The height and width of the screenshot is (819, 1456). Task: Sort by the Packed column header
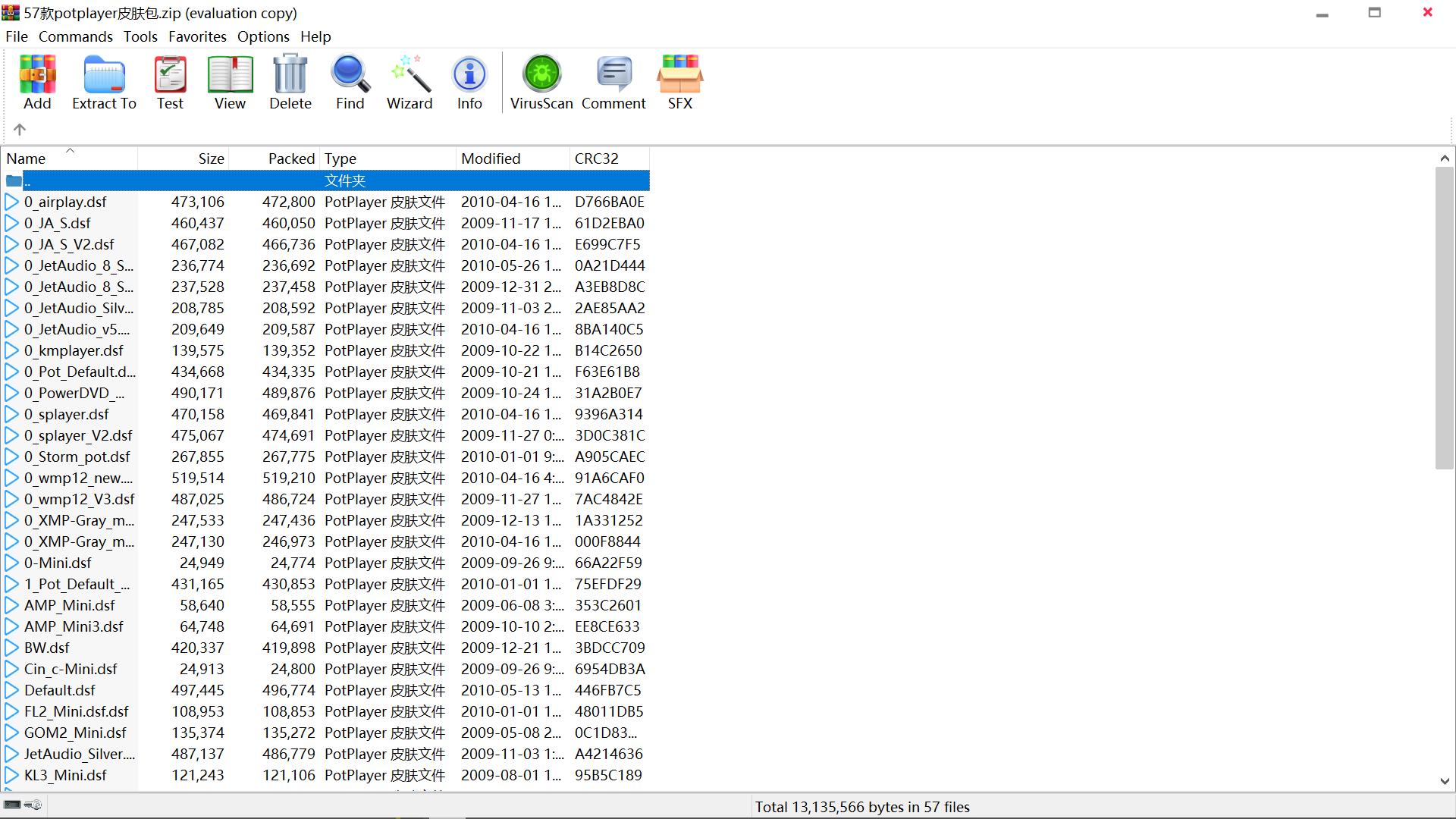(x=274, y=158)
